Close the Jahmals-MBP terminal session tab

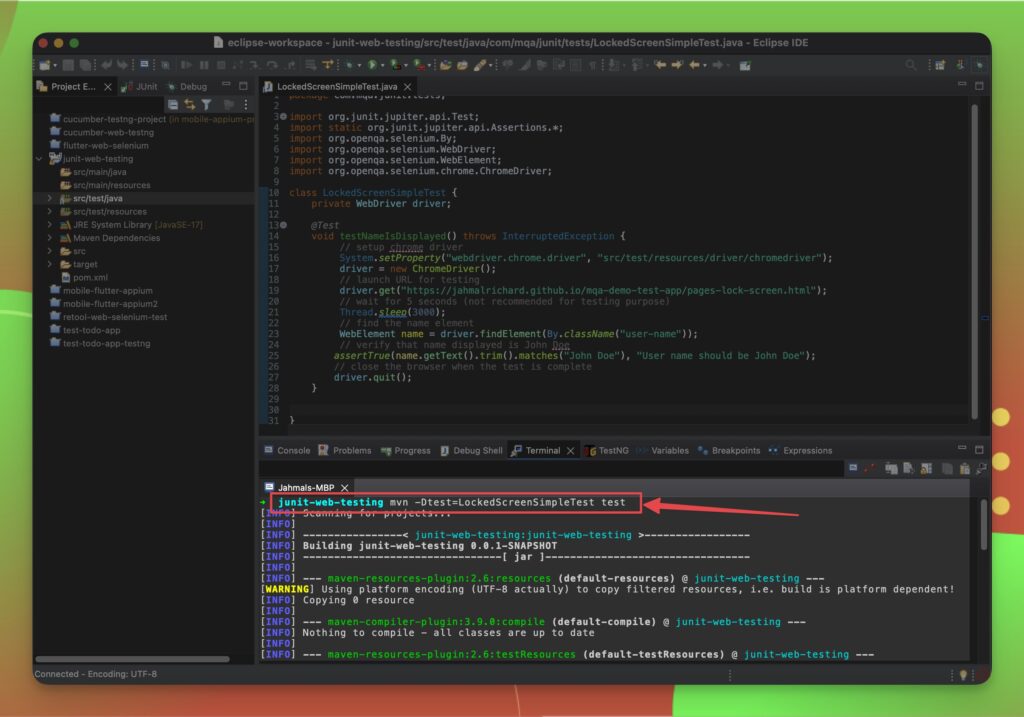pos(344,488)
